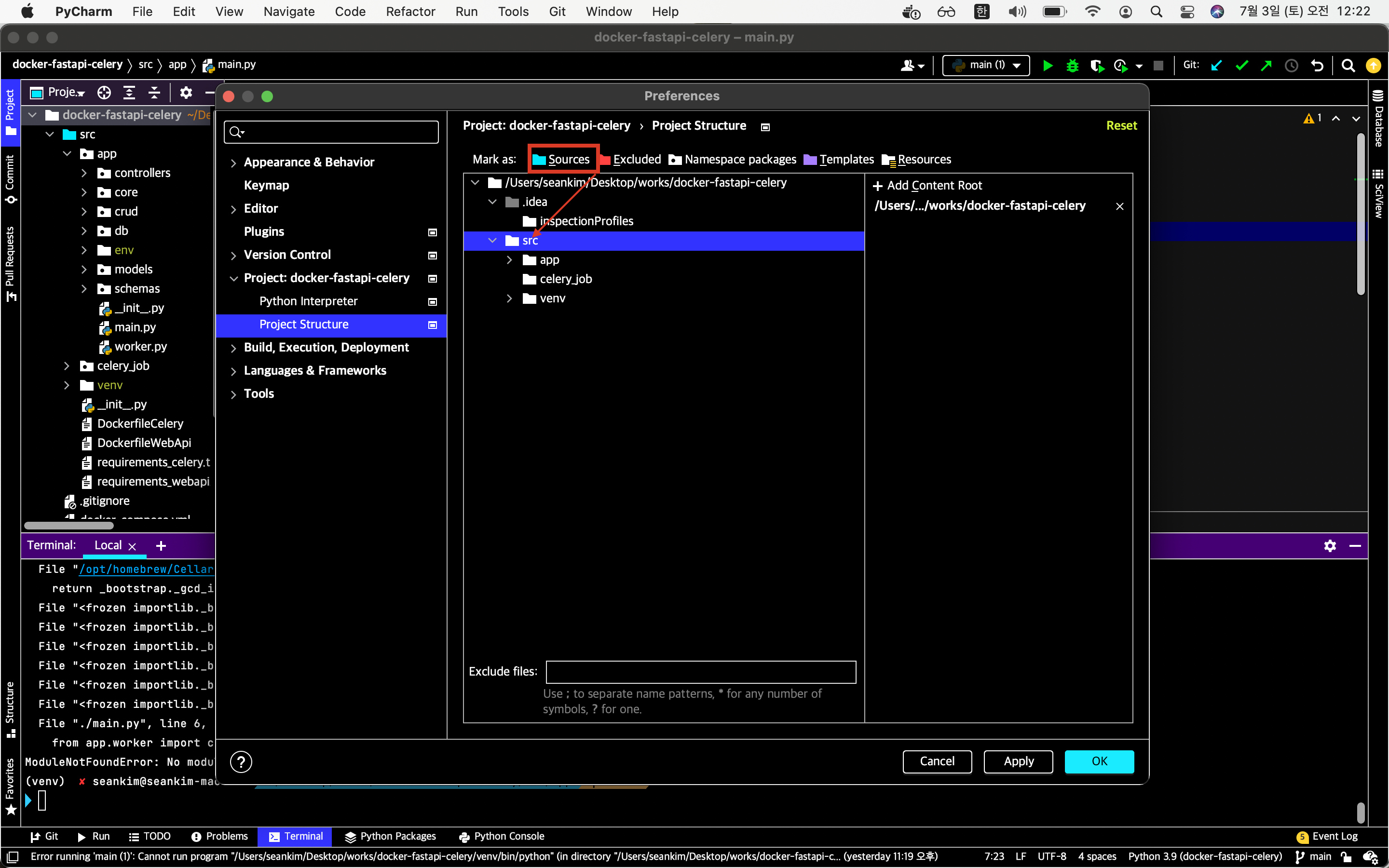The width and height of the screenshot is (1389, 868).
Task: Rollback changes with undo arrow icon
Action: (1317, 66)
